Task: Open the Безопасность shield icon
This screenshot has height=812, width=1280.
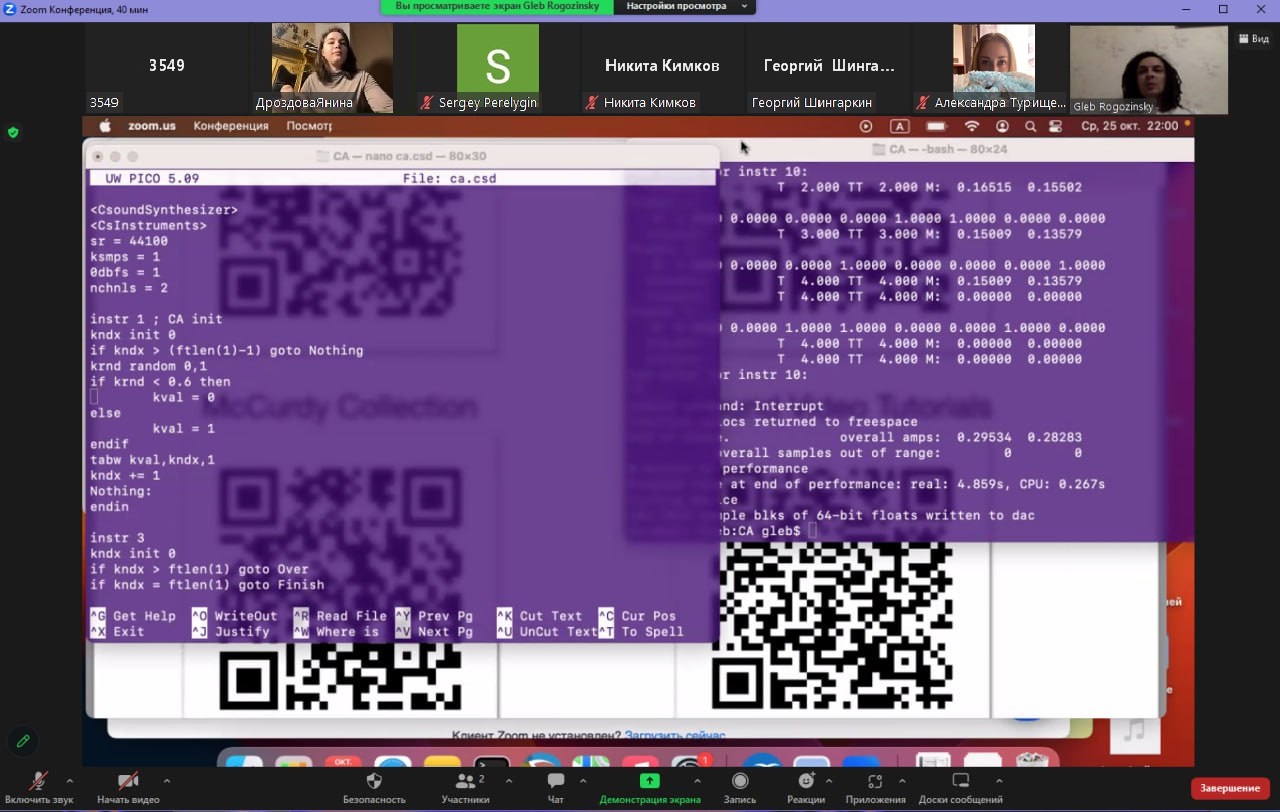Action: (x=374, y=782)
